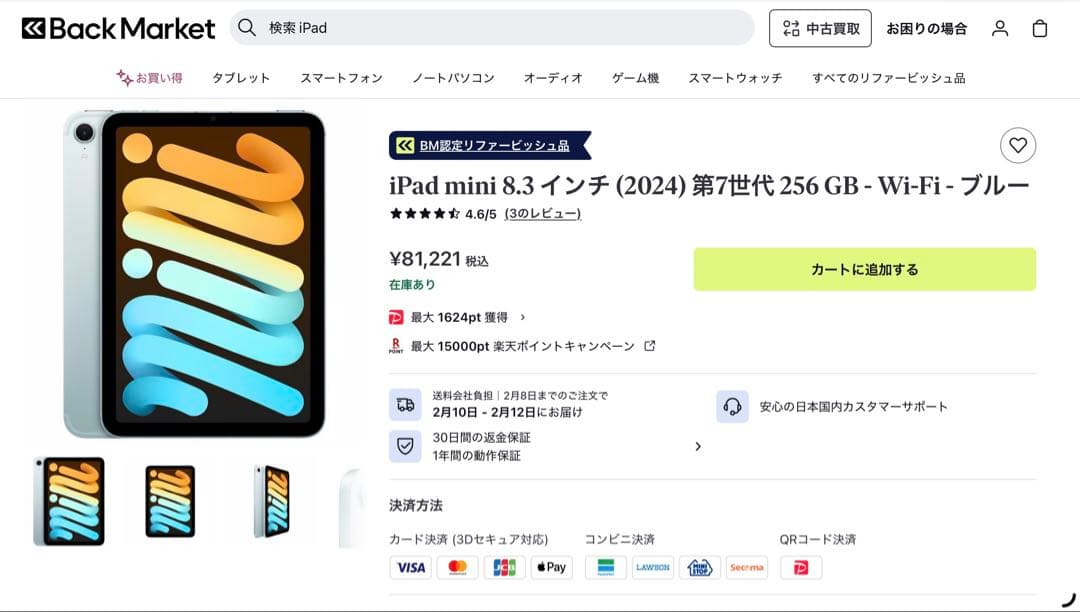Switch to the タブレット category tab

tap(240, 77)
